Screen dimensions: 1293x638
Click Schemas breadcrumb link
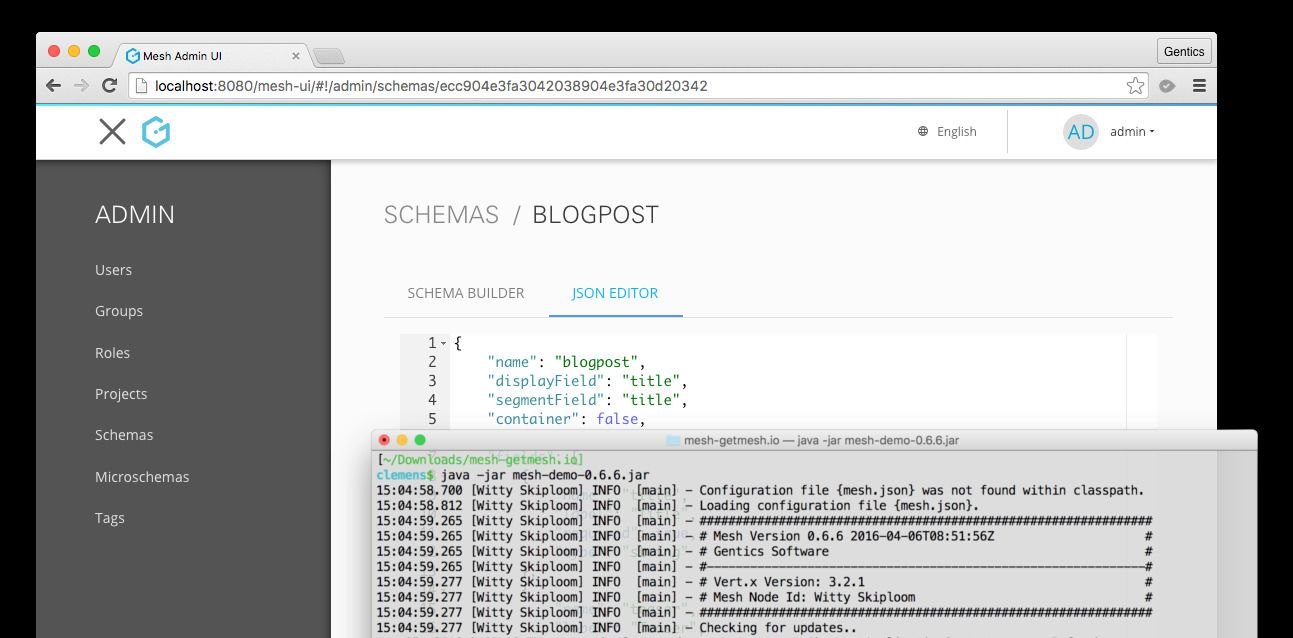[441, 215]
